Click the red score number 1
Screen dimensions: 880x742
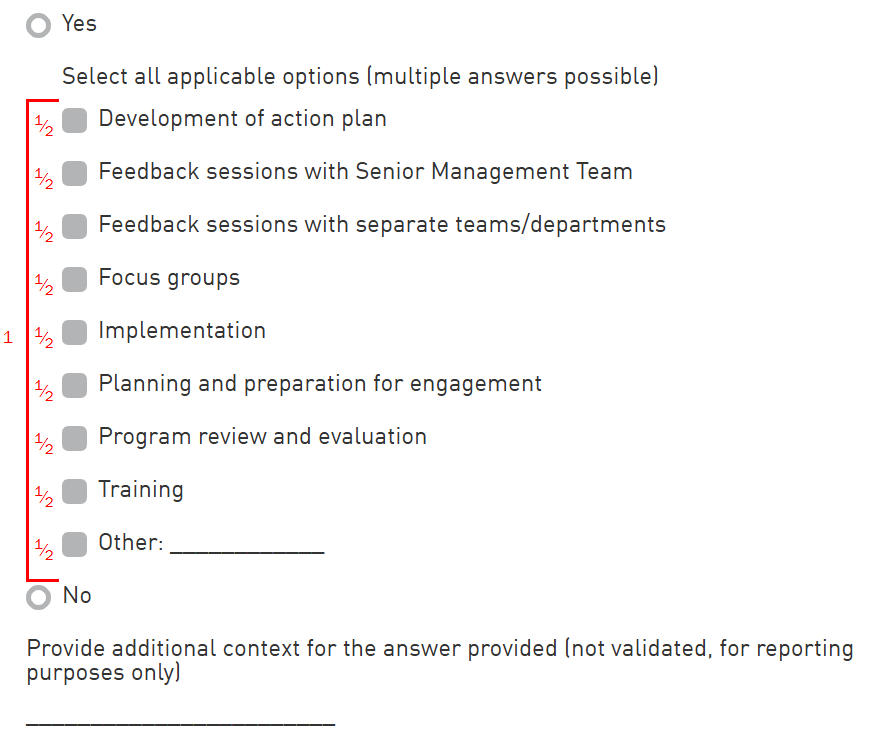click(x=9, y=338)
